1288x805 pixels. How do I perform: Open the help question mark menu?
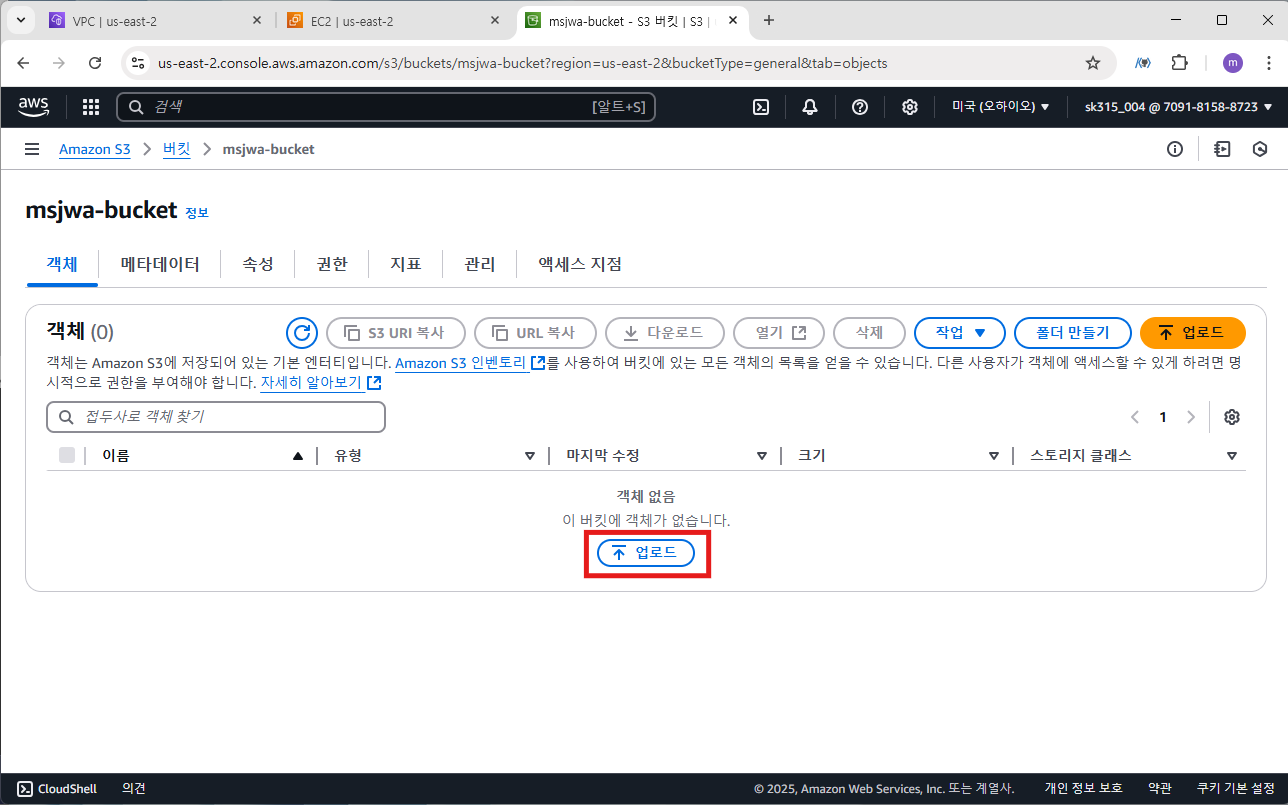click(x=860, y=107)
